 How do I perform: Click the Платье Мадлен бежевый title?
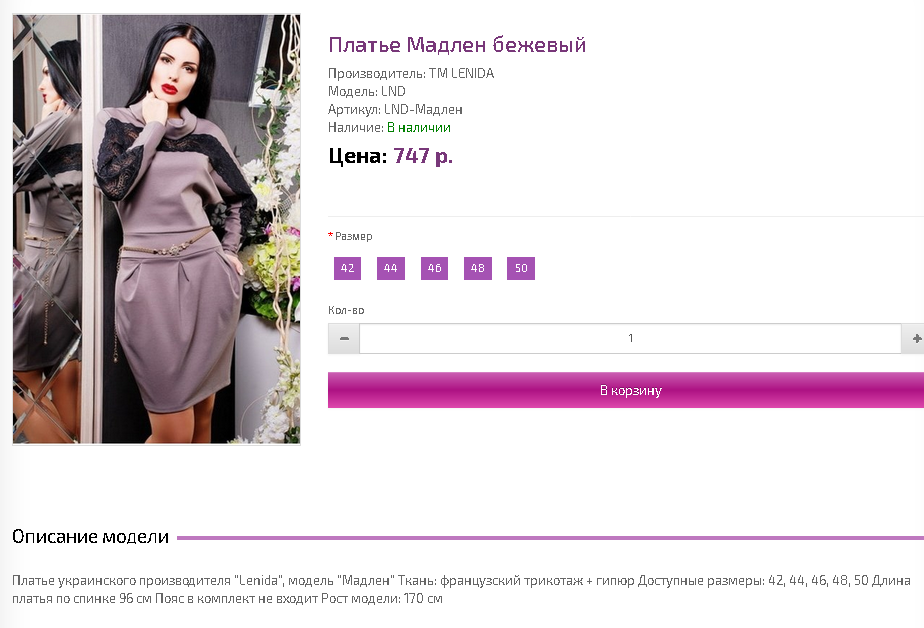457,45
